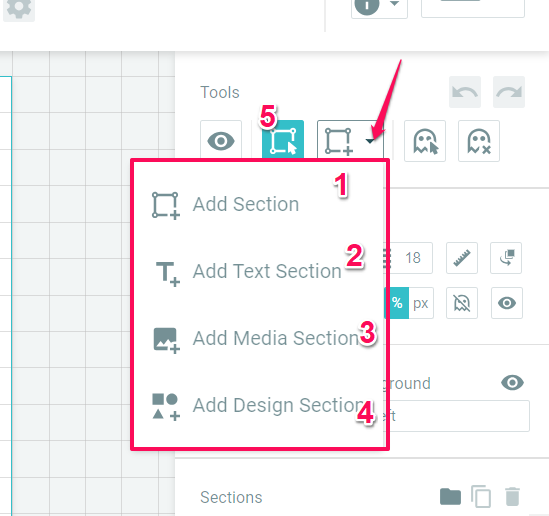Screen dimensions: 549x516
Task: Click the crossed-out ghost icon
Action: (x=462, y=303)
